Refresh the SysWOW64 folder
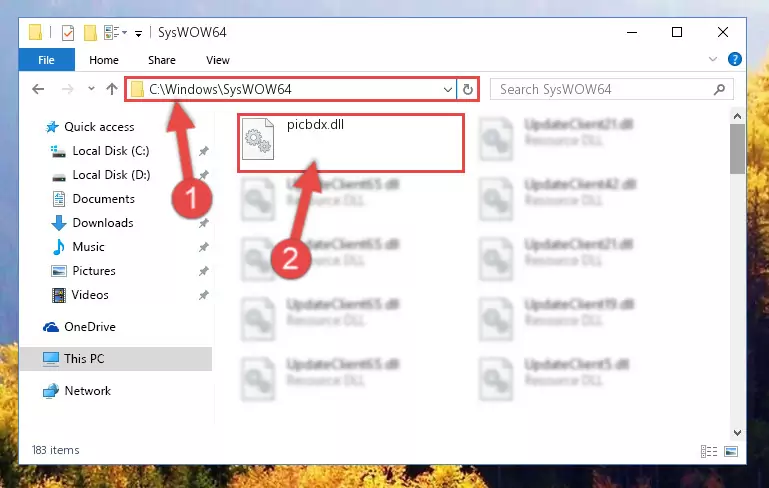Screen dimensions: 769x488 [468, 90]
